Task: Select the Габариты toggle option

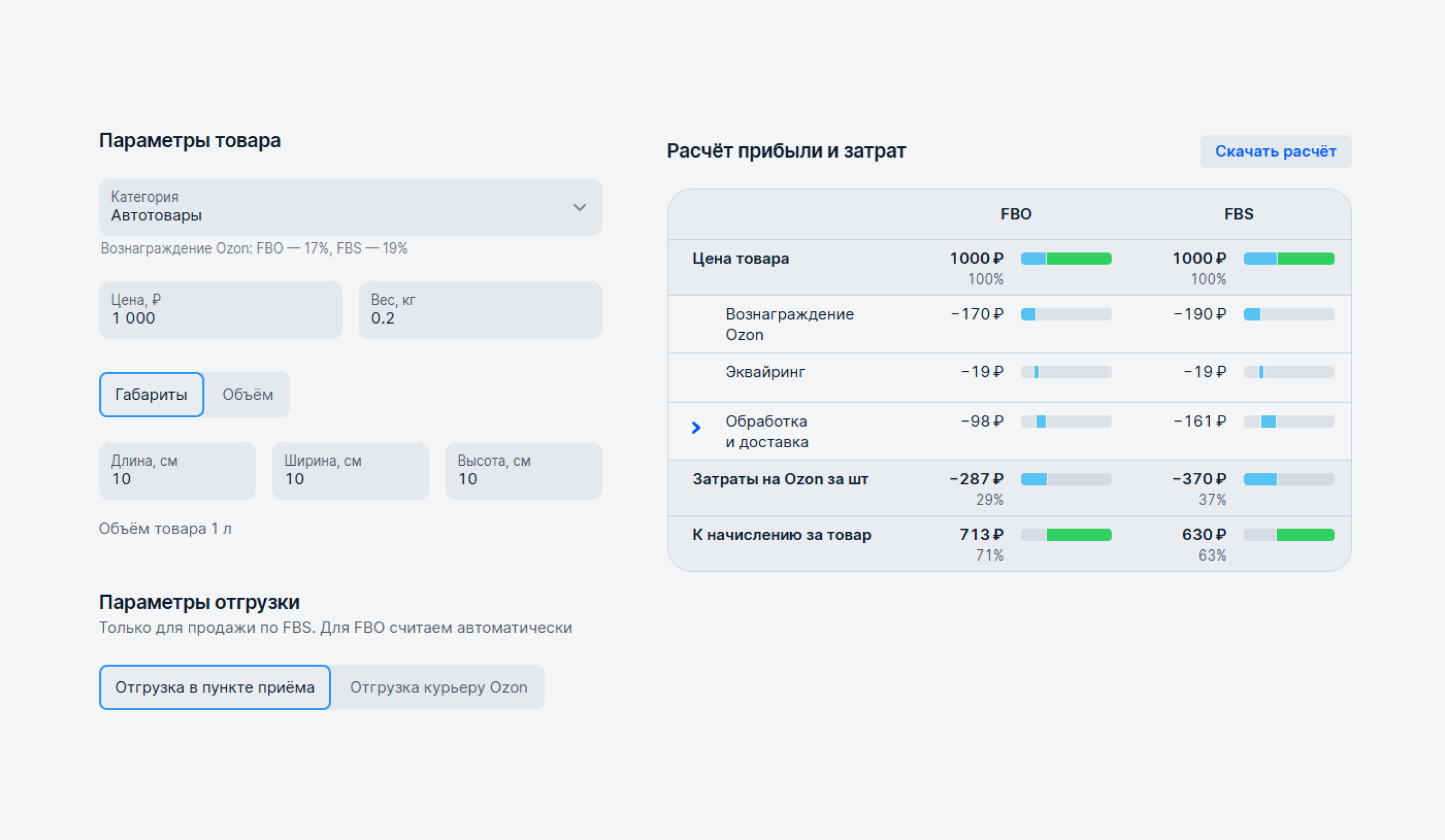Action: click(x=151, y=394)
